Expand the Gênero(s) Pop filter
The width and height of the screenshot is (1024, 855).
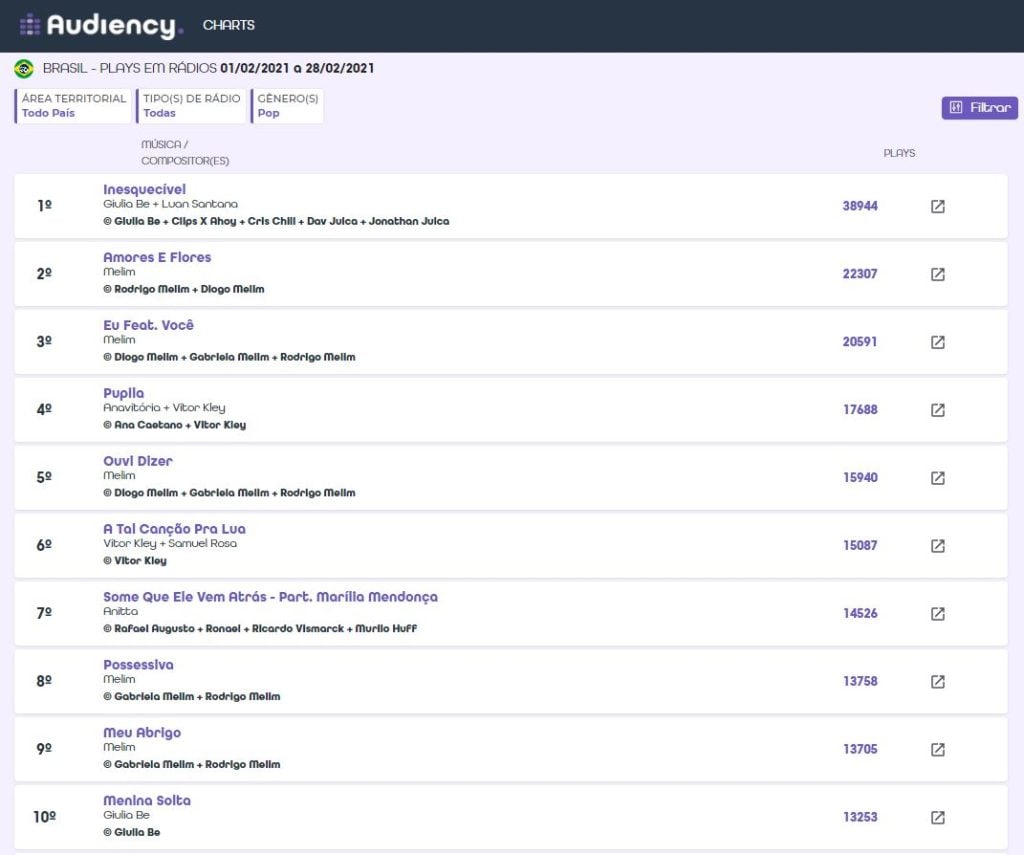click(287, 106)
